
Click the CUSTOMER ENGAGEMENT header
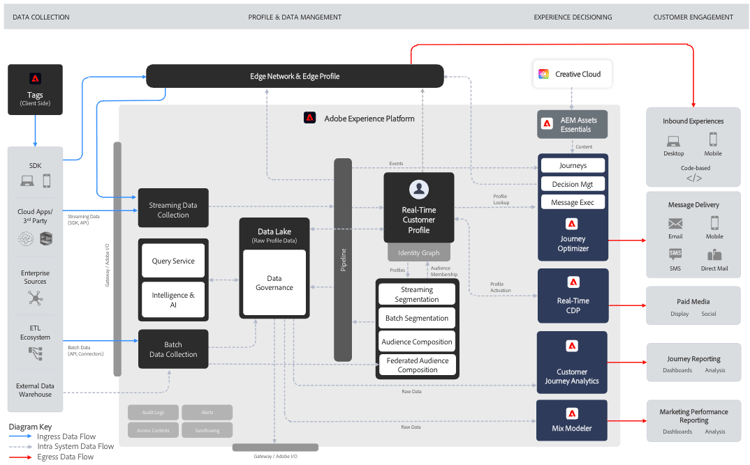(693, 17)
